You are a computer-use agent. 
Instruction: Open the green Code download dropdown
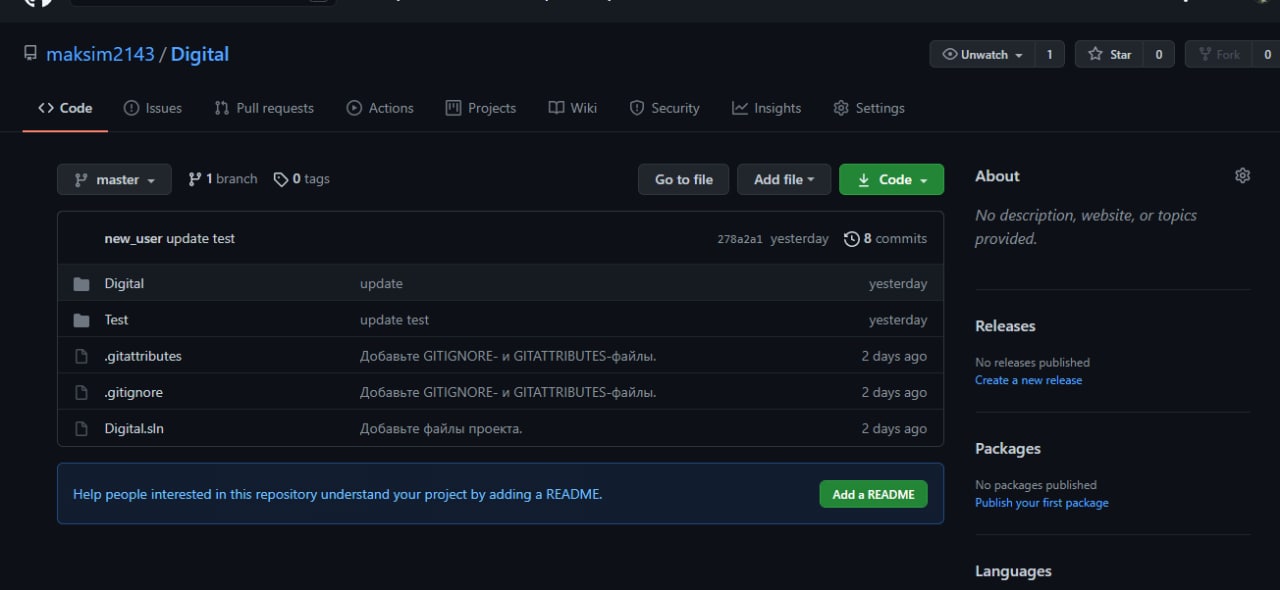click(891, 180)
